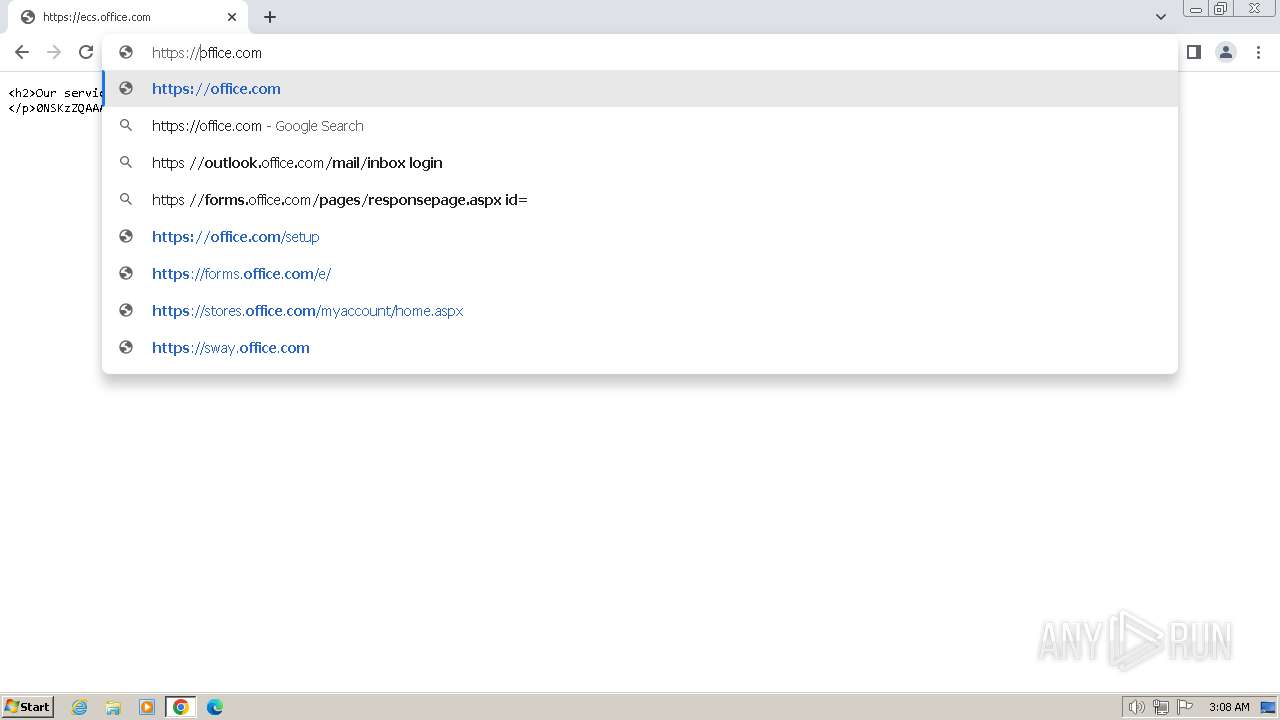Click the site info globe in address bar
Screen dimensions: 1280x720
(126, 52)
